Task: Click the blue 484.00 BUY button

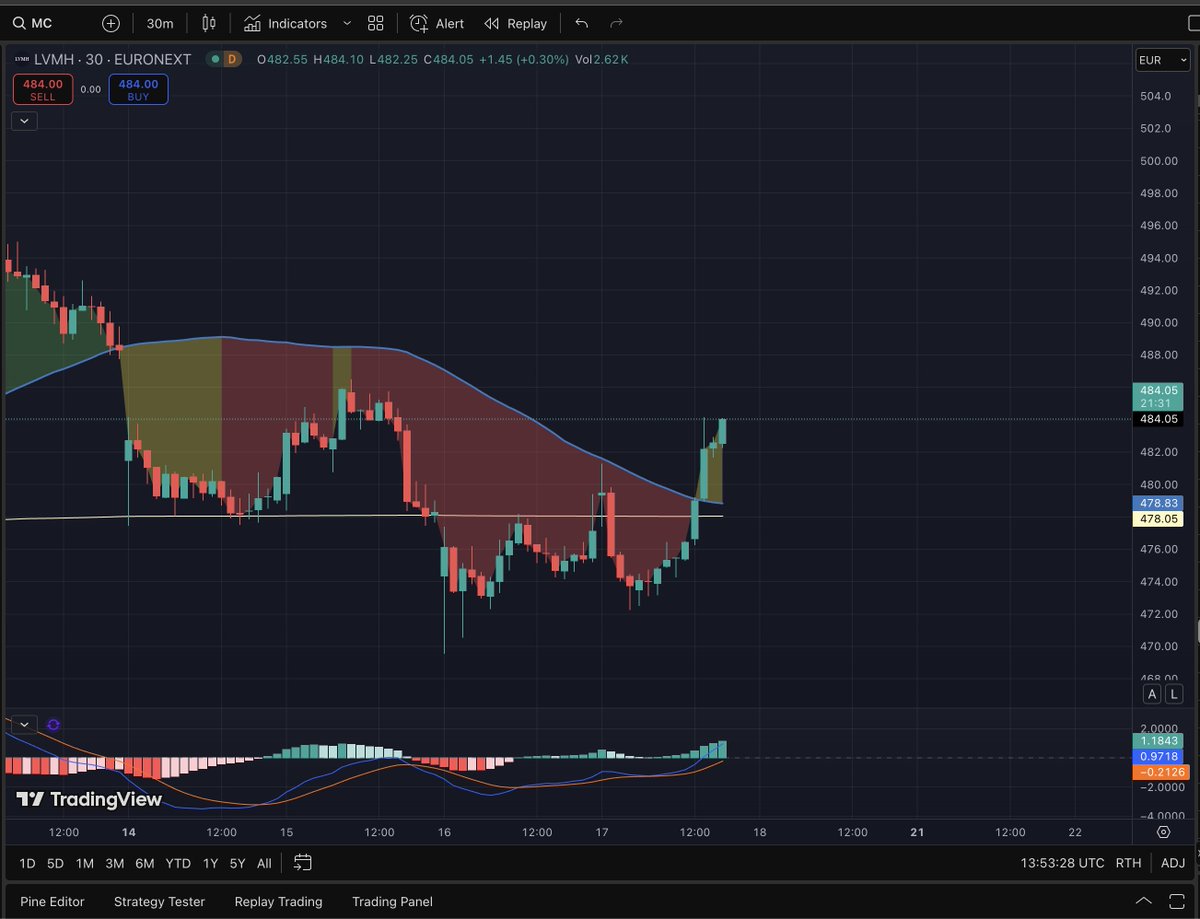Action: [x=138, y=89]
